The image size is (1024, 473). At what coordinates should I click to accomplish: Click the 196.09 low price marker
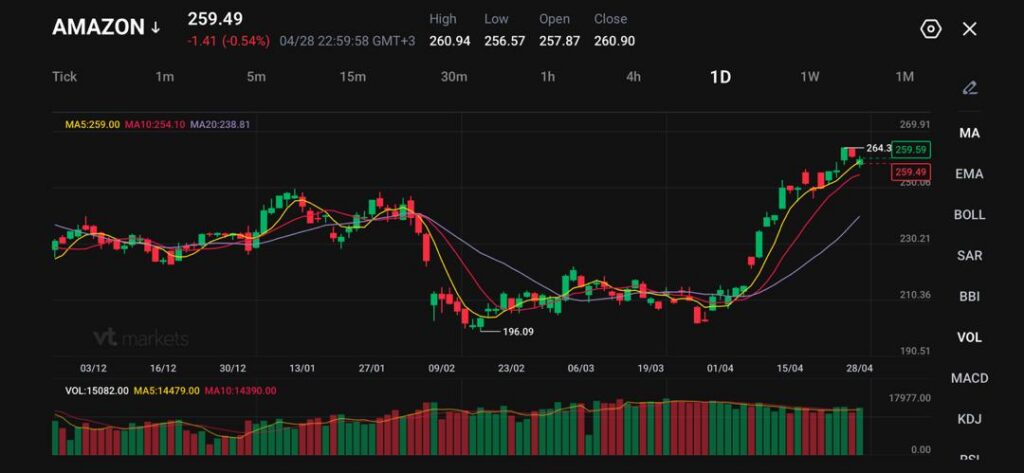(517, 331)
